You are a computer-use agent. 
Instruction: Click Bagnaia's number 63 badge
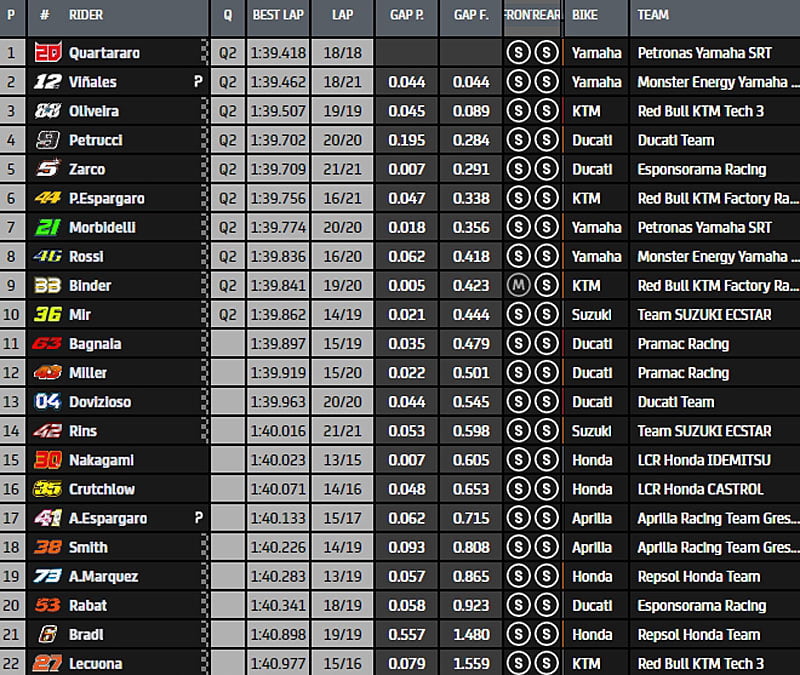tap(47, 343)
